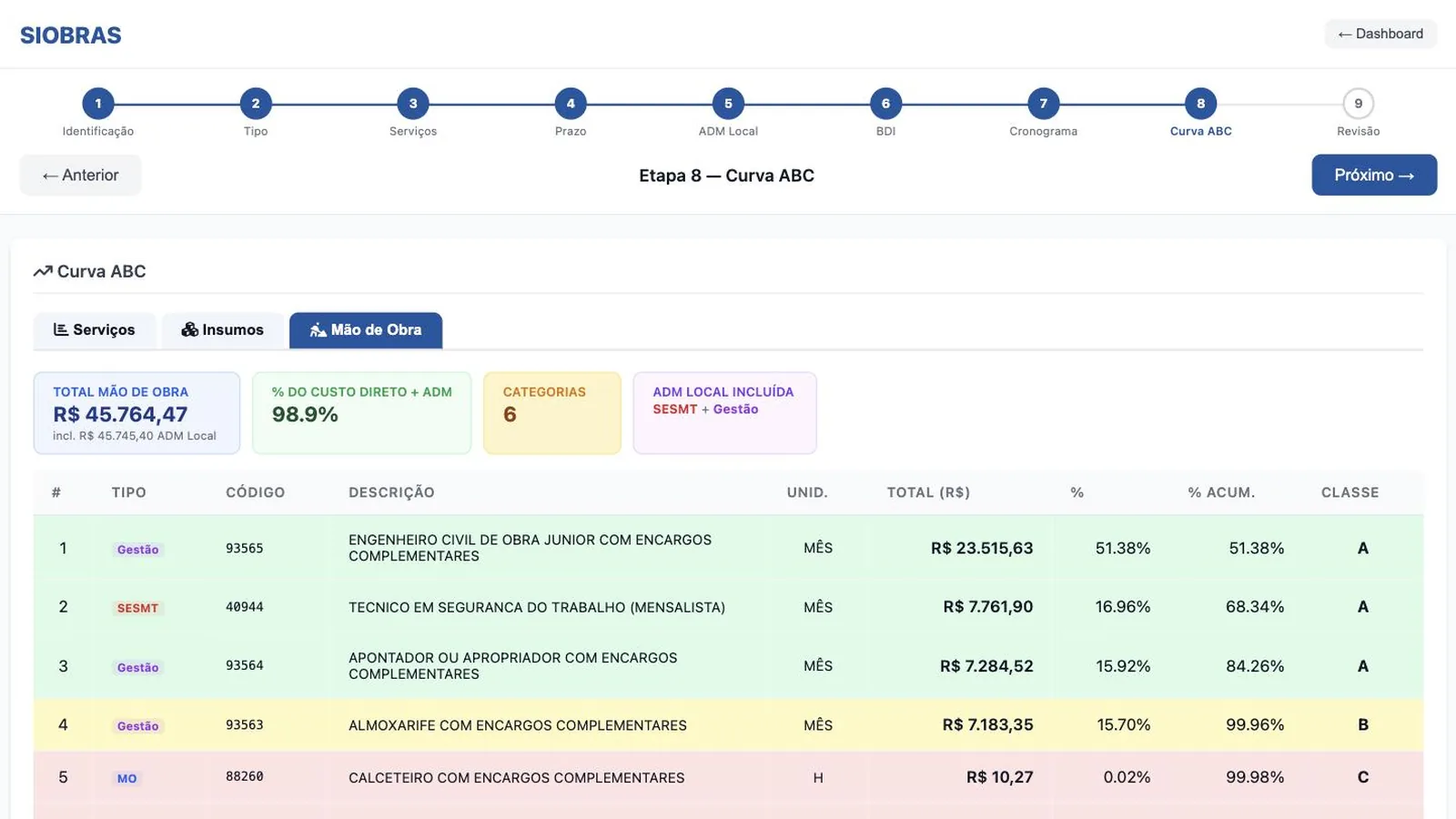Image resolution: width=1456 pixels, height=819 pixels.
Task: Click the MO tag in Calceteiro row
Action: click(x=126, y=778)
